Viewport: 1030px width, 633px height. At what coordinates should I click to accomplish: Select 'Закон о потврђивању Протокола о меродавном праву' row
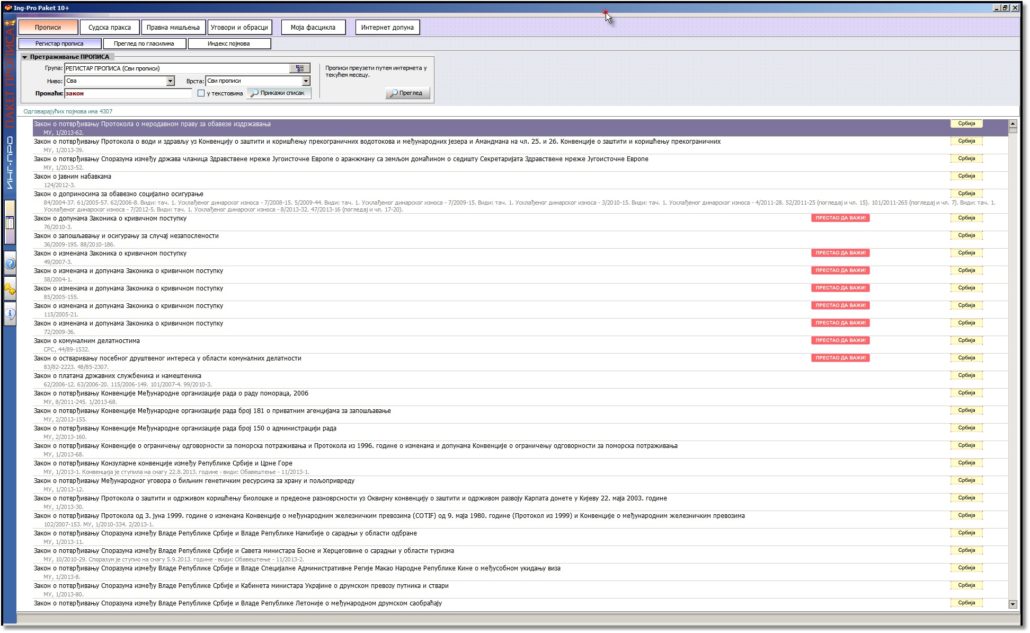tap(520, 127)
